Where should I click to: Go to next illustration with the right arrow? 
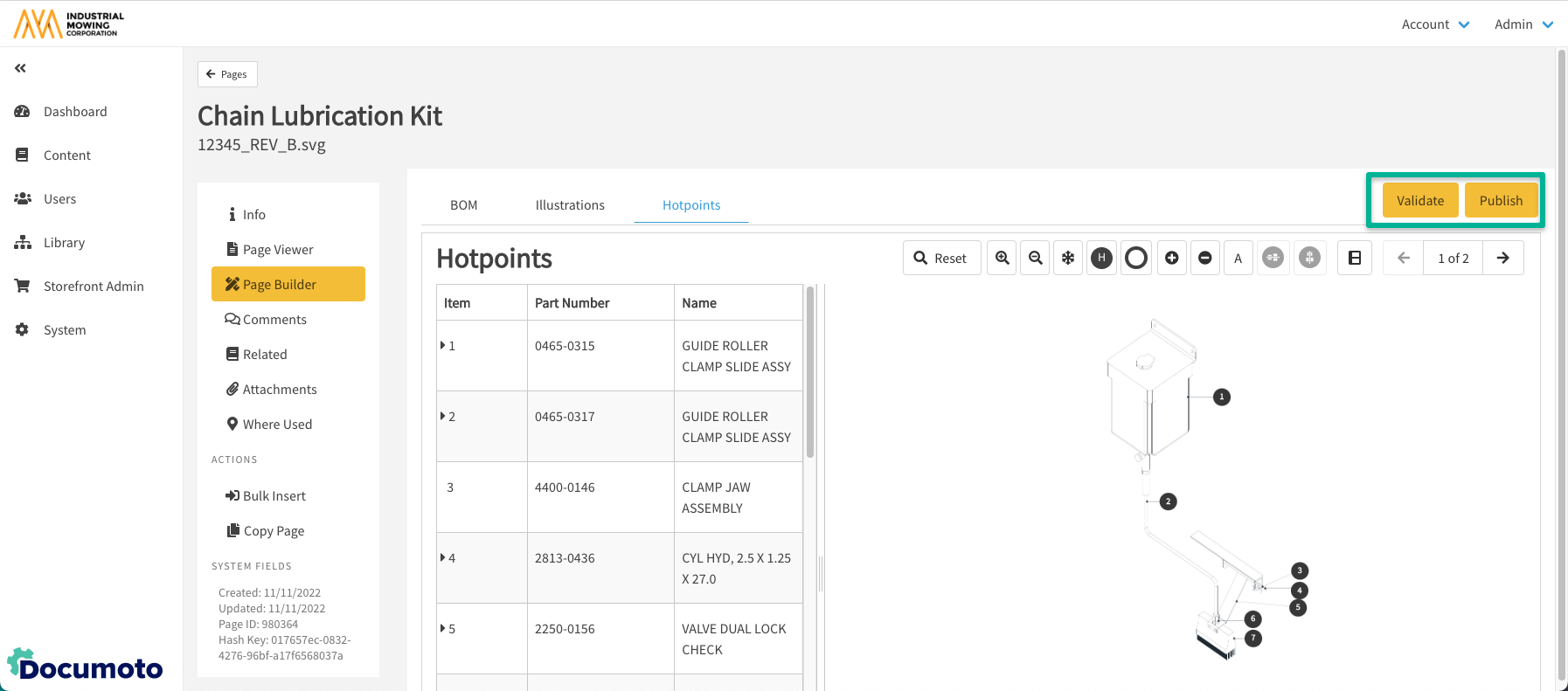1502,258
